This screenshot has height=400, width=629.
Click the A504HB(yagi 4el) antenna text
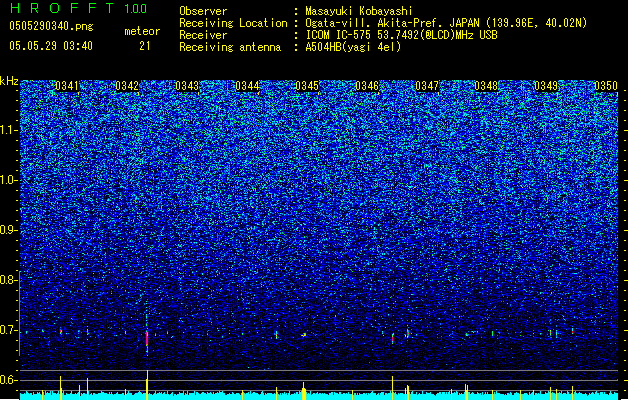coord(353,47)
